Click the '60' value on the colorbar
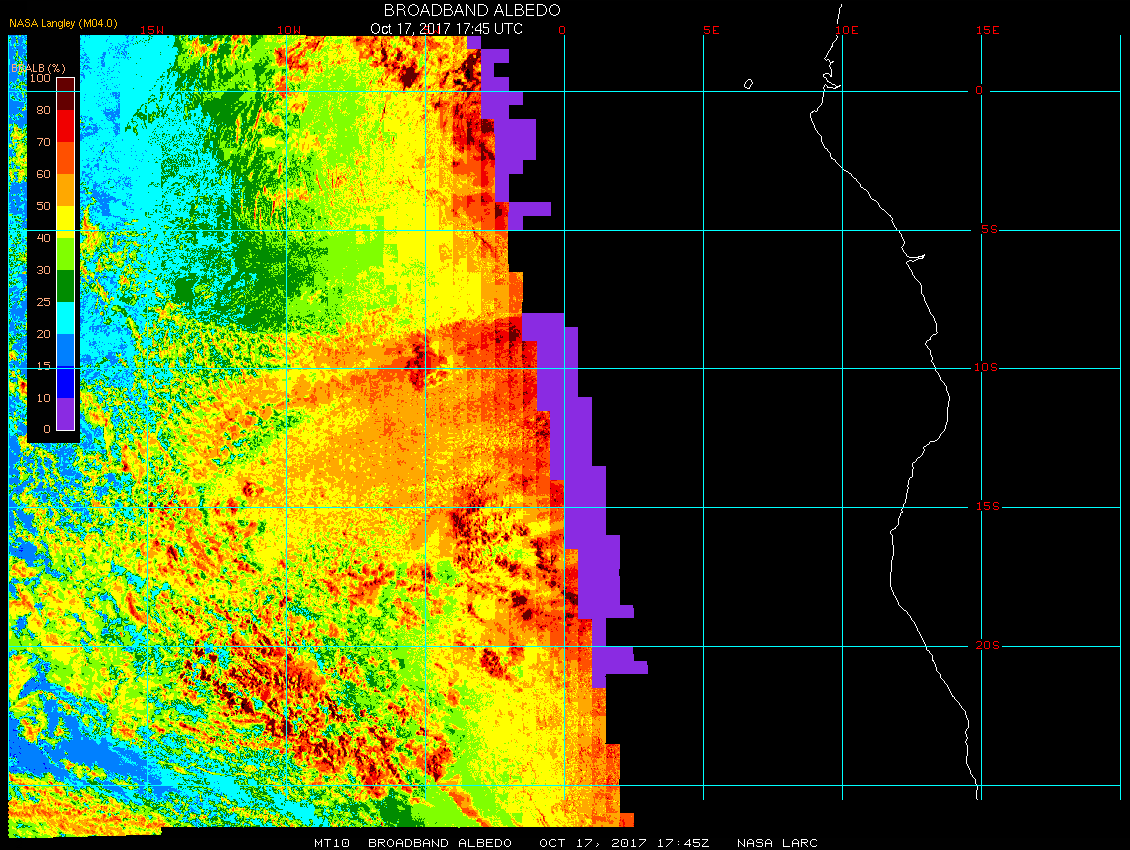Viewport: 1130px width, 850px height. (43, 174)
